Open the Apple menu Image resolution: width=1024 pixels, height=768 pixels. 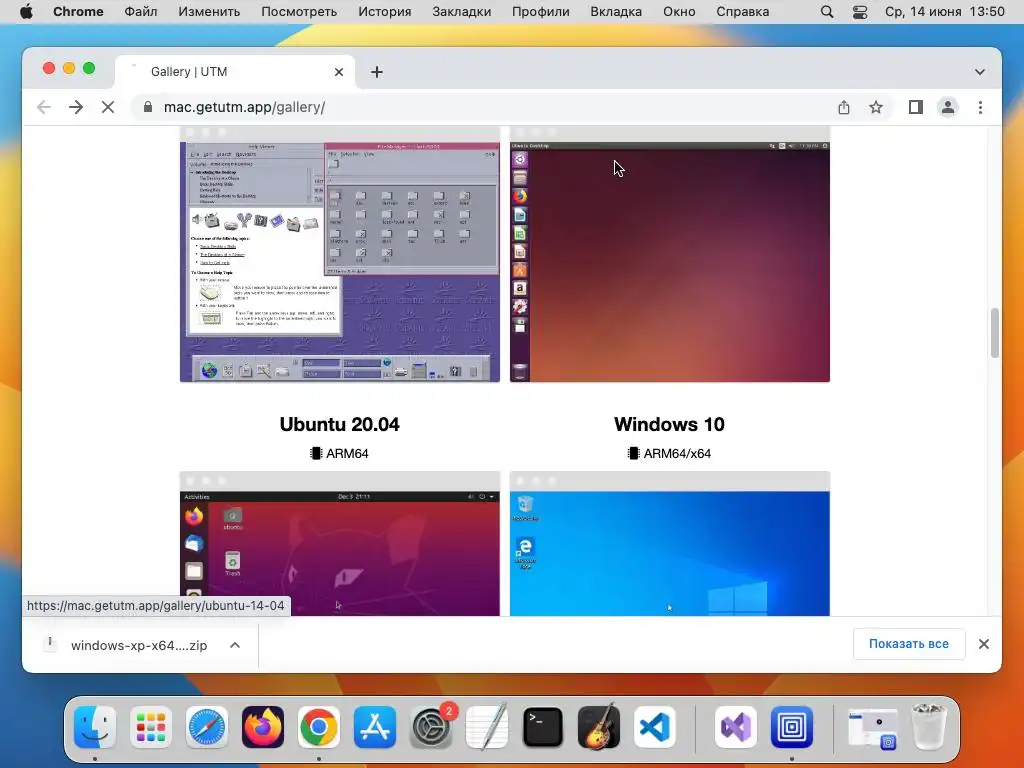26,12
